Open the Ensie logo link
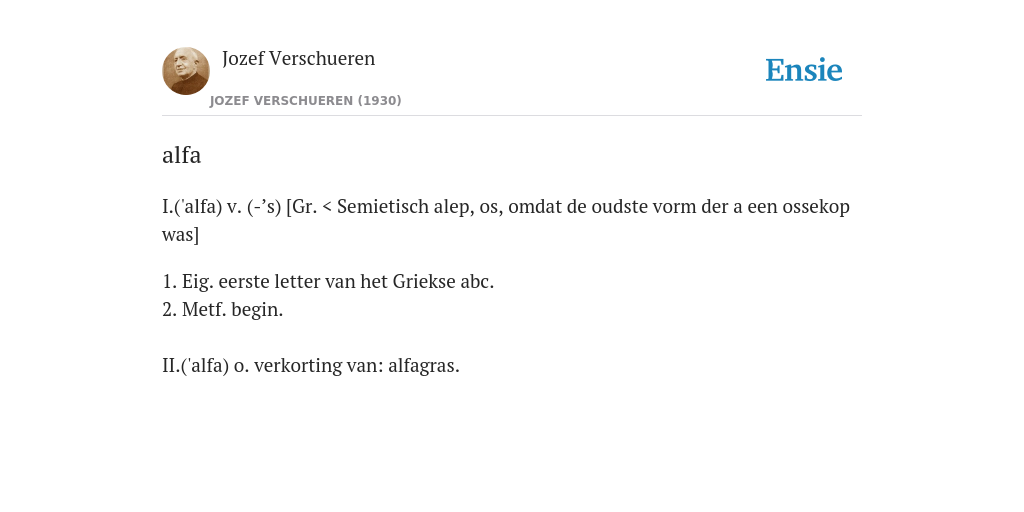Screen dimensions: 1024x512 pos(803,70)
